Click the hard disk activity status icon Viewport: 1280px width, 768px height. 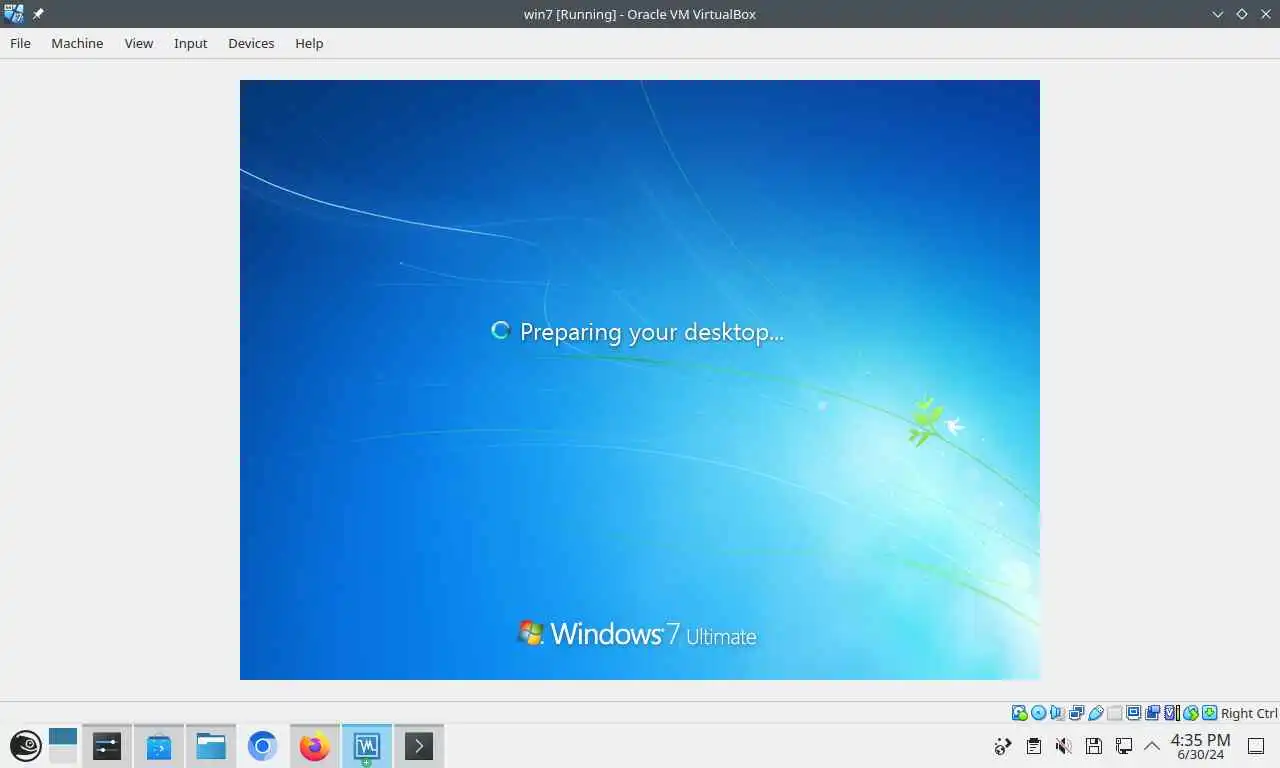click(1019, 713)
